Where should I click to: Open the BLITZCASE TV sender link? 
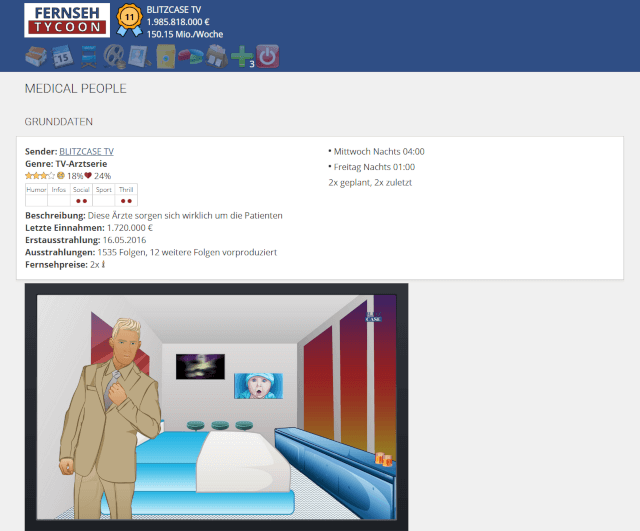click(x=87, y=151)
